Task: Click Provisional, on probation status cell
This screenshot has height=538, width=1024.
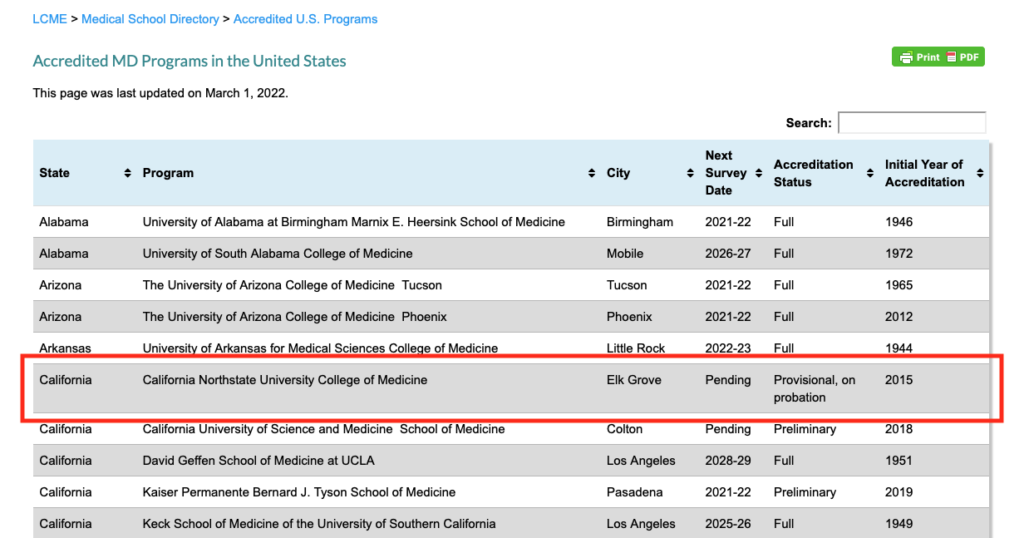Action: click(x=814, y=388)
